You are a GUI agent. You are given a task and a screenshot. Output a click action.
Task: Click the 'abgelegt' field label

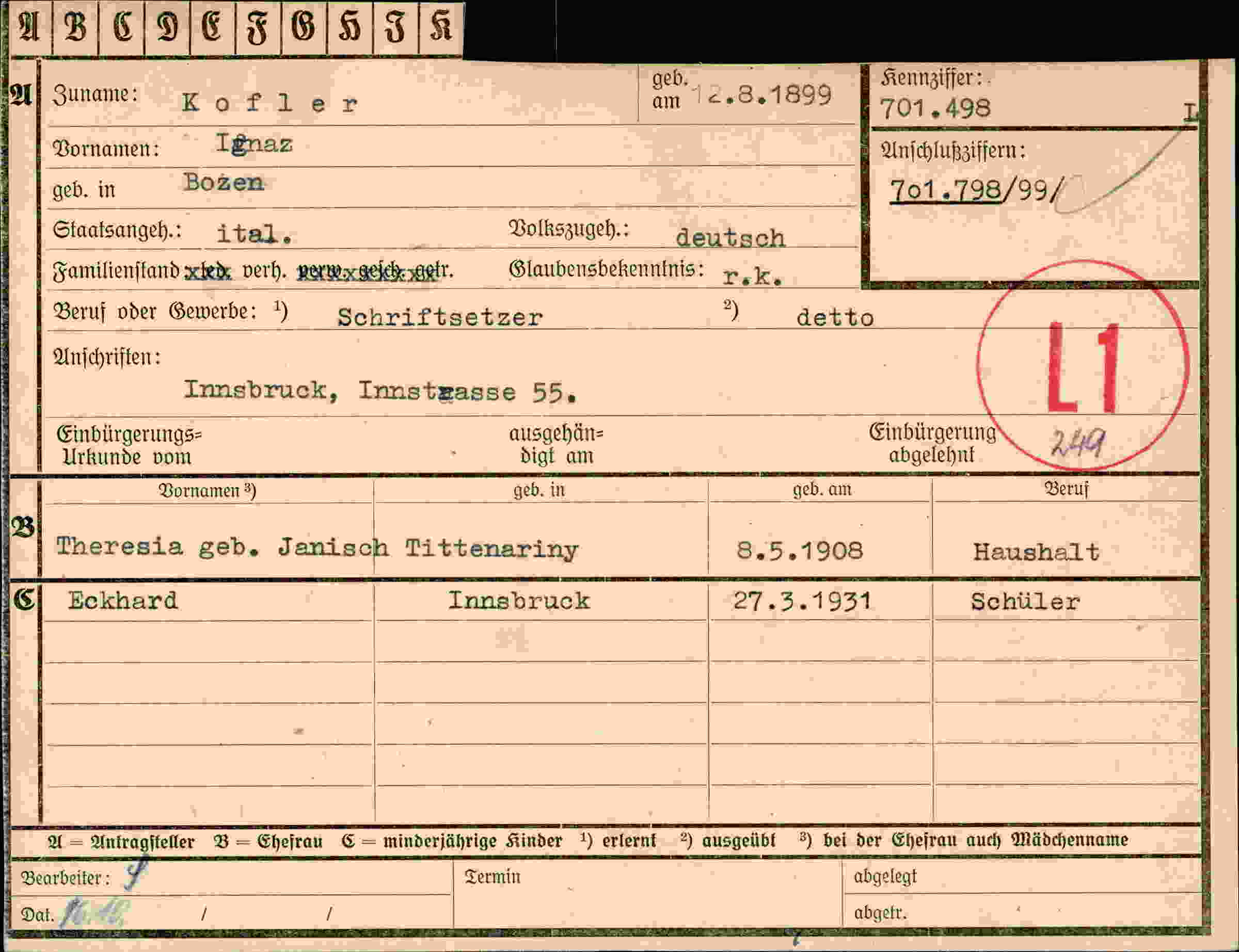coord(885,877)
